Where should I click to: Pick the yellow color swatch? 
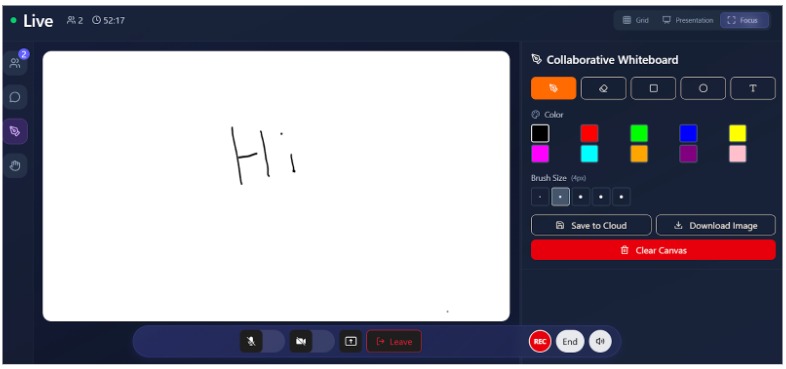point(737,133)
